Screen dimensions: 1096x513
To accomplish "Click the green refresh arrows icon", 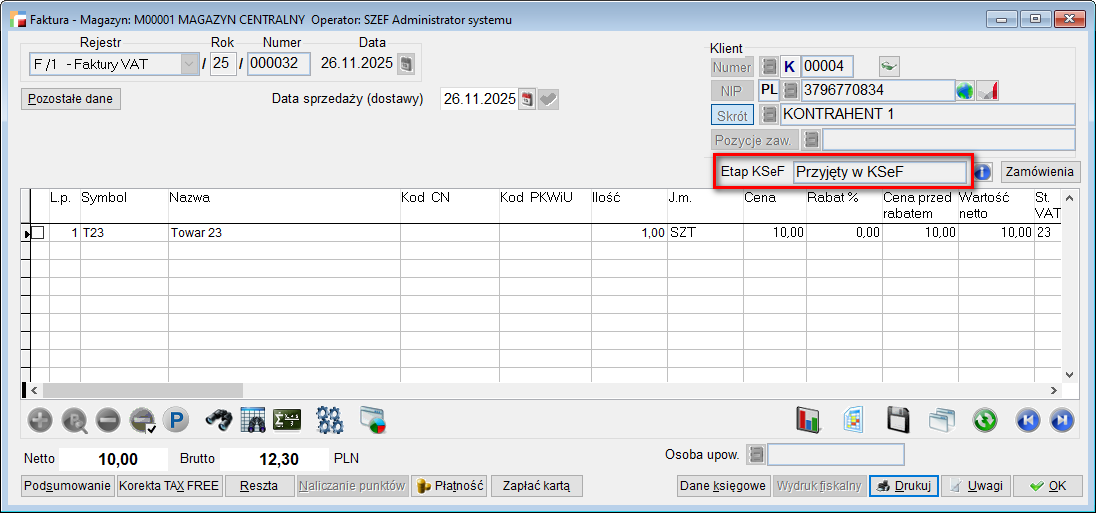I will pyautogui.click(x=984, y=420).
